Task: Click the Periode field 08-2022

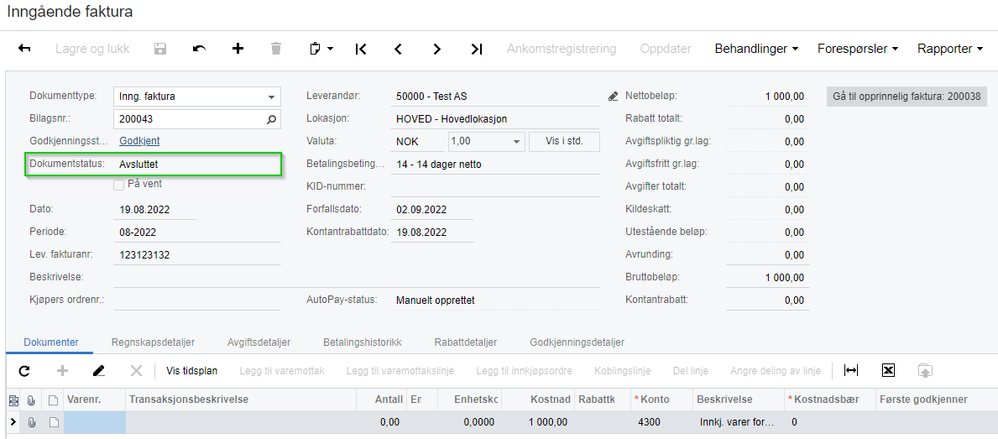Action: coord(197,232)
